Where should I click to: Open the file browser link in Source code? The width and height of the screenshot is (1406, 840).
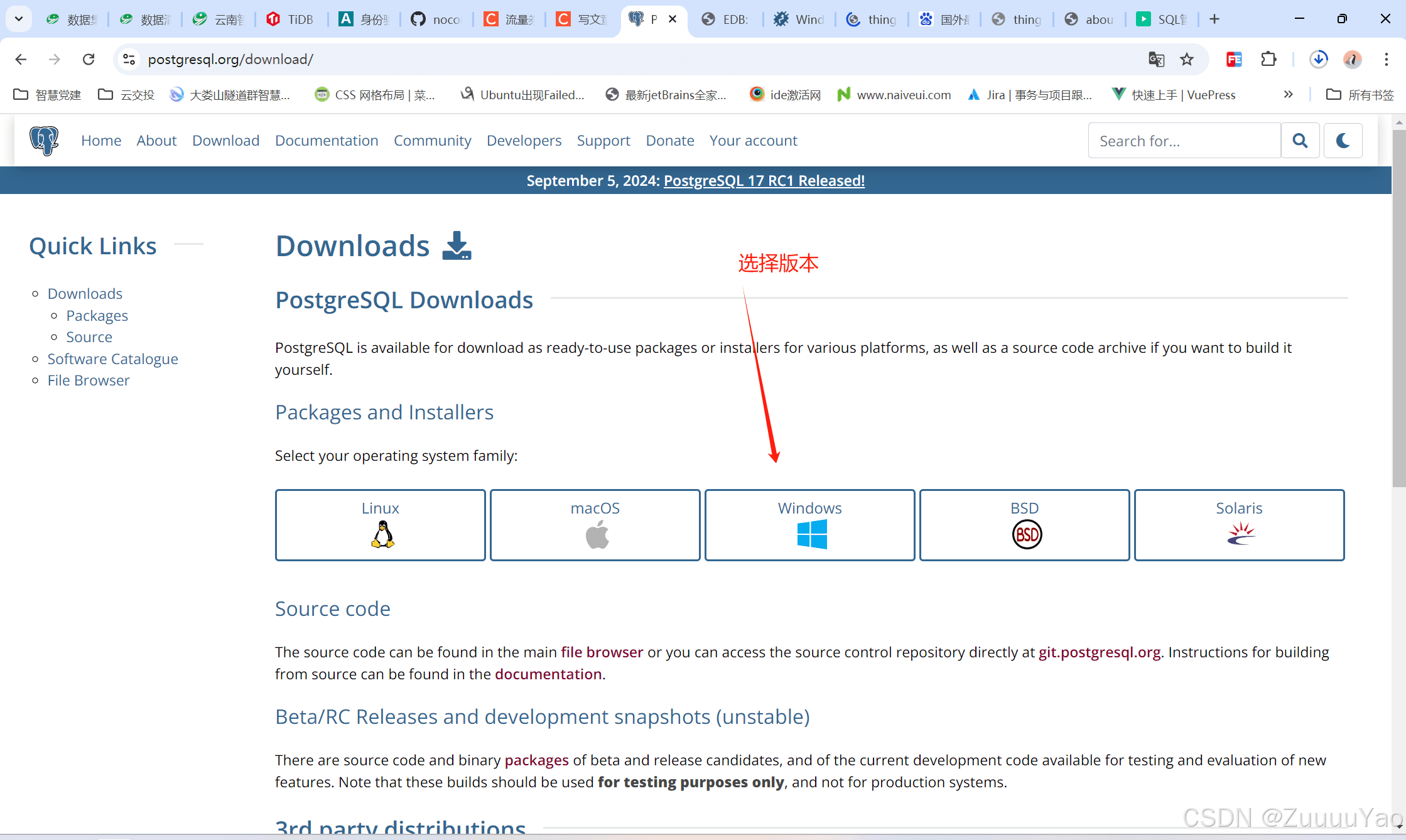point(602,652)
